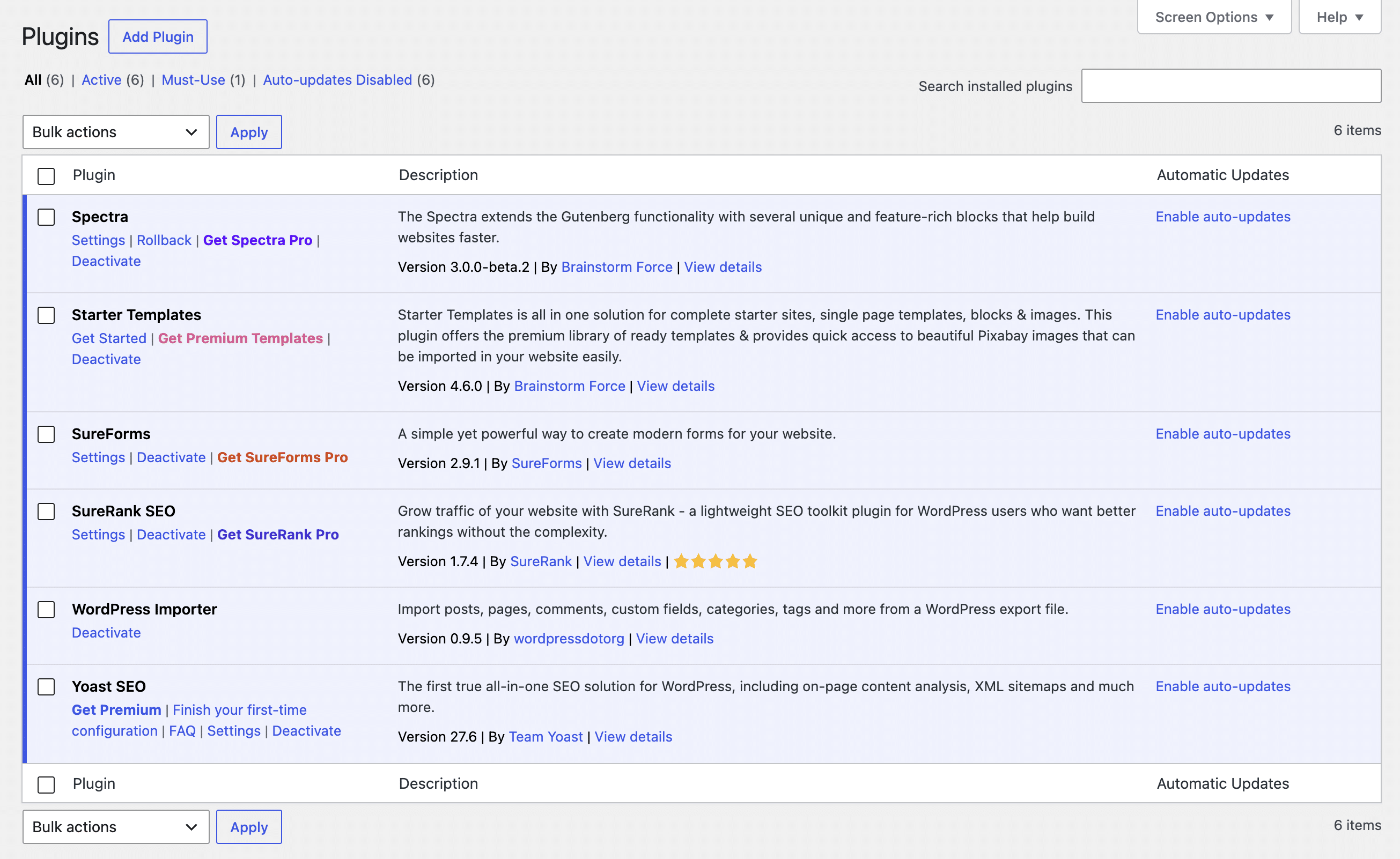The width and height of the screenshot is (1400, 859).
Task: Click the Add Plugin button
Action: (158, 37)
